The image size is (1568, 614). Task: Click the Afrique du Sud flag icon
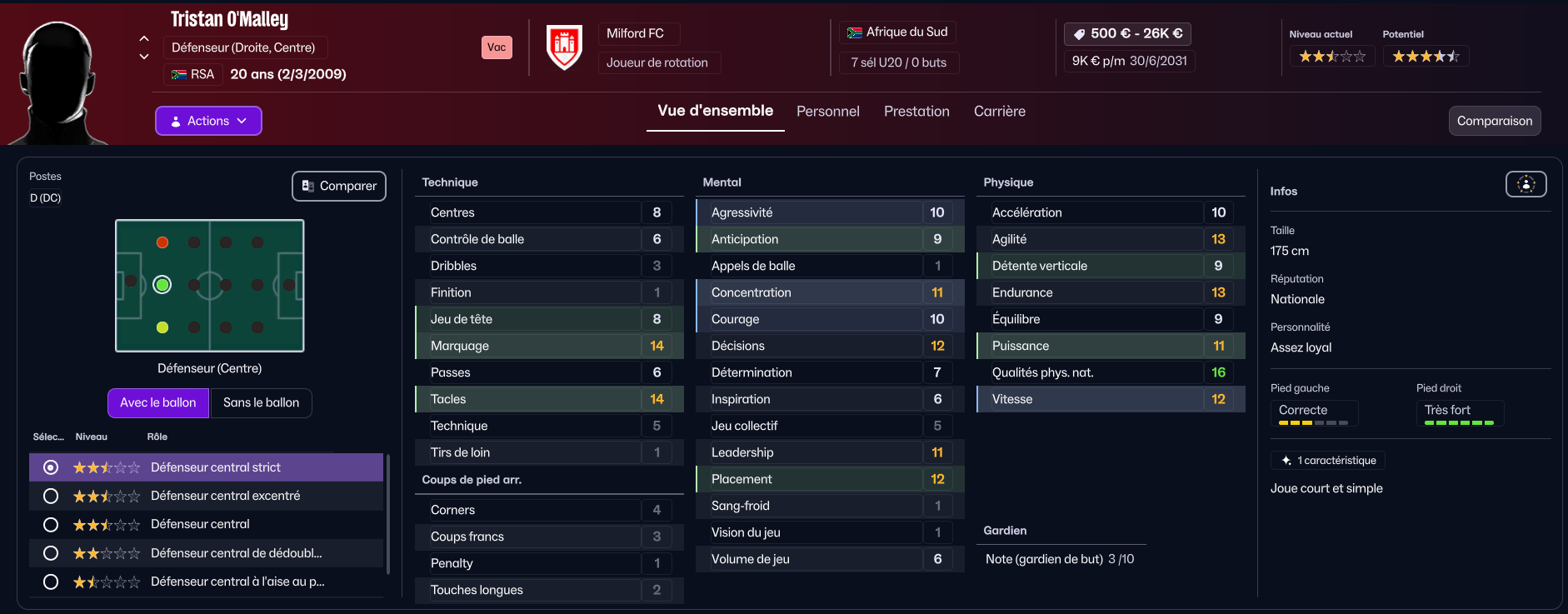click(854, 32)
